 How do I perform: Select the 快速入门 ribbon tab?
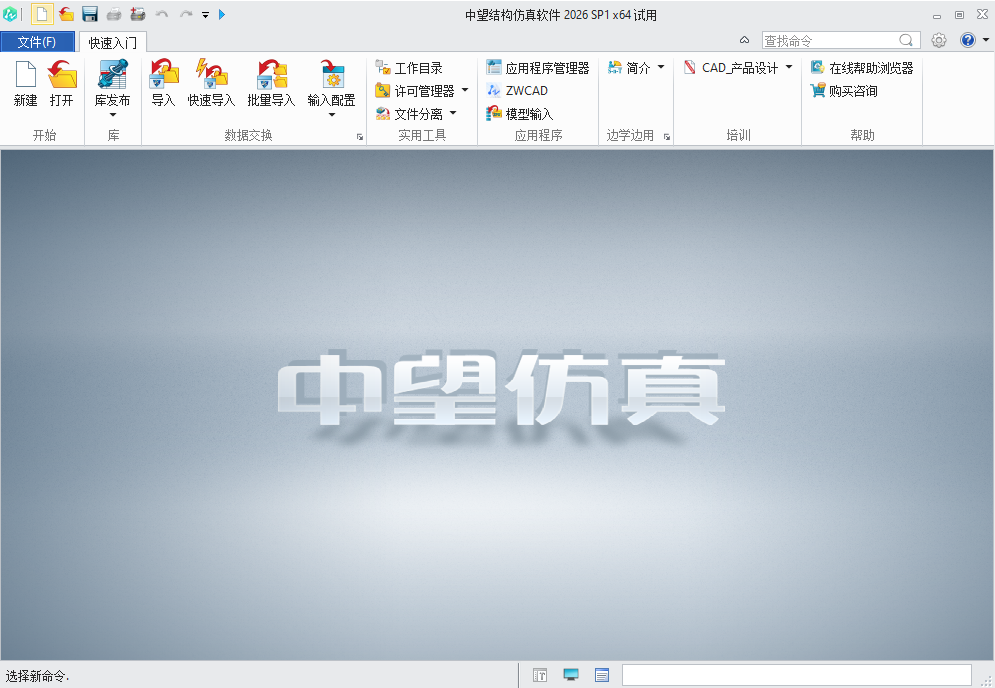pyautogui.click(x=112, y=42)
